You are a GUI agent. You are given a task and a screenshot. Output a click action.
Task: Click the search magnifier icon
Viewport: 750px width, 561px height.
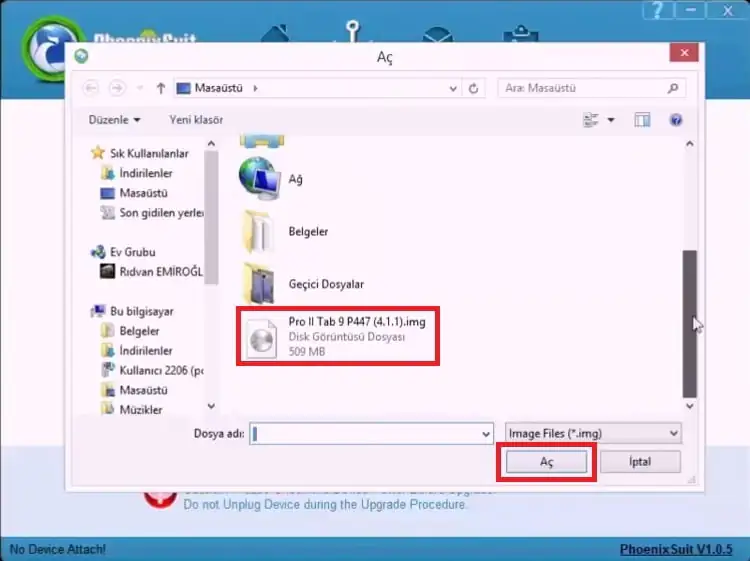(673, 88)
